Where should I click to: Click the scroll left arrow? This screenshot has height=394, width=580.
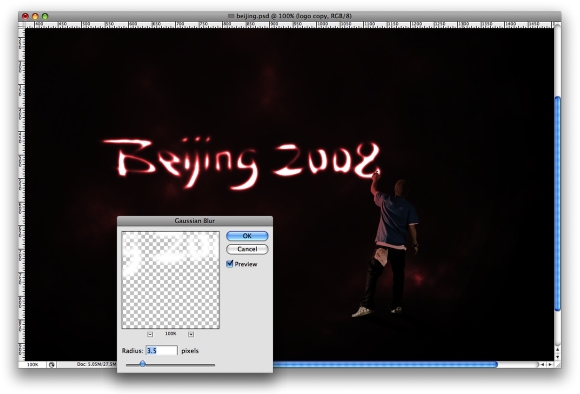542,364
